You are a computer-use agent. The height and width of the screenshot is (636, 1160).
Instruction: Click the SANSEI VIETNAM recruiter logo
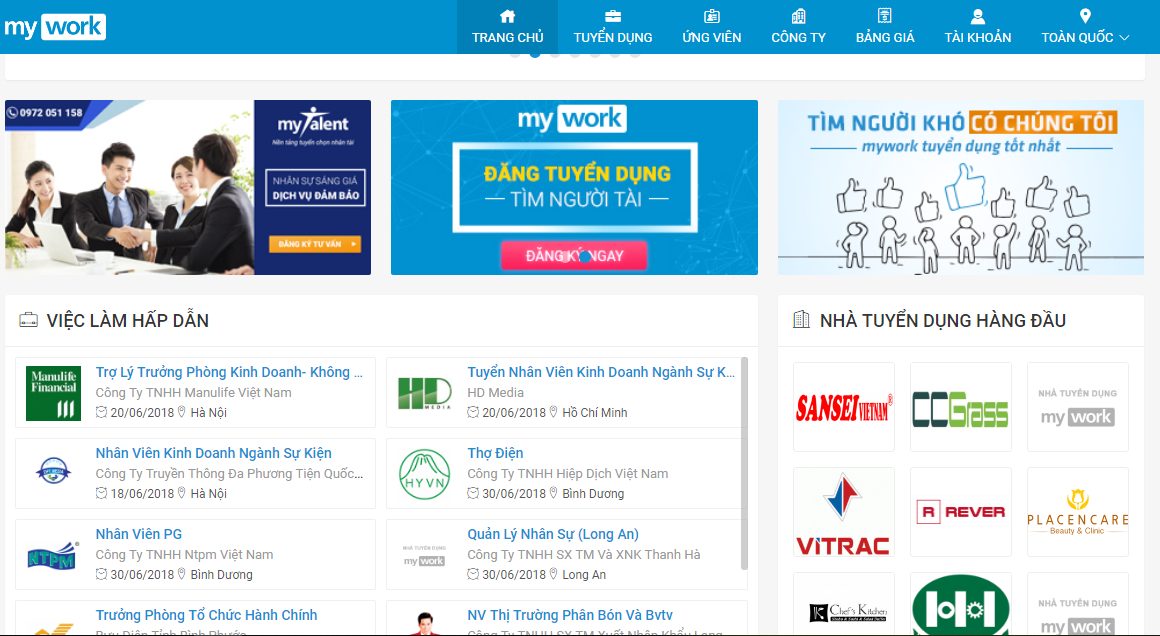click(843, 407)
